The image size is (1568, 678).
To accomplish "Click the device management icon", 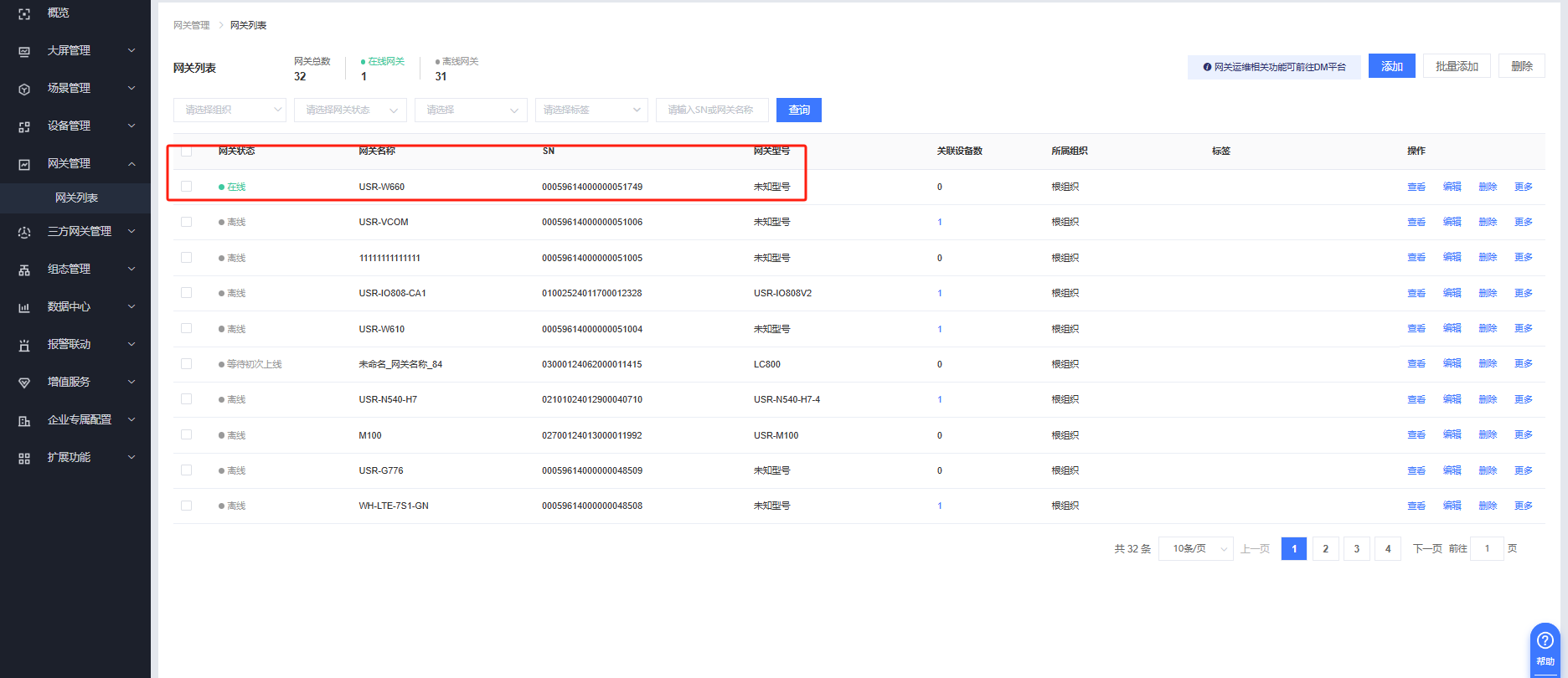I will coord(24,126).
